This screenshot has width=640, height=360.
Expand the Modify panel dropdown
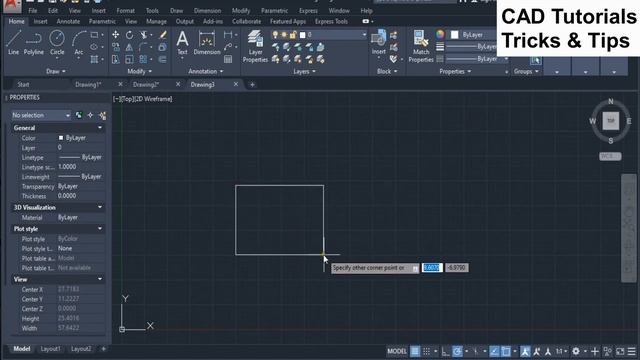139,71
